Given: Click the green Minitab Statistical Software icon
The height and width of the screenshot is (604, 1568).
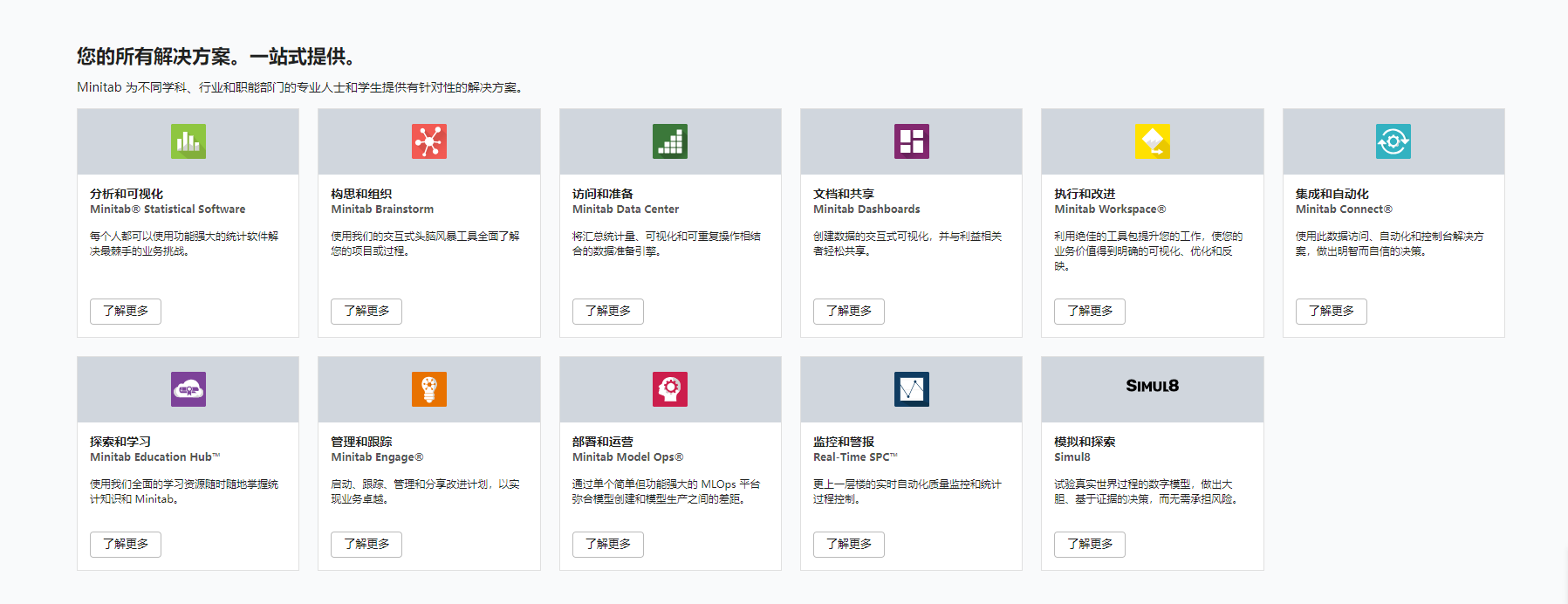Looking at the screenshot, I should coord(188,141).
